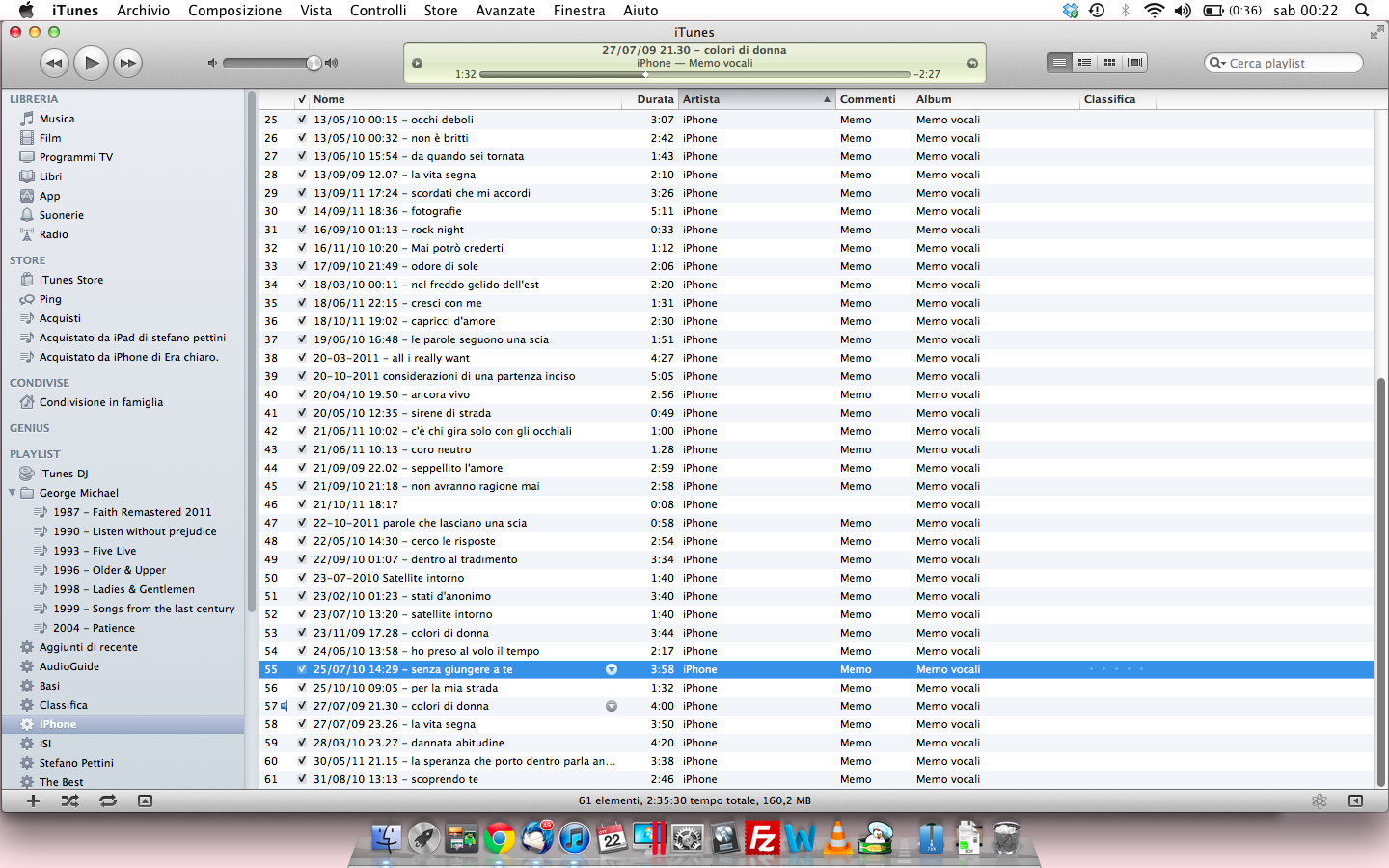Open the Controlli menu
This screenshot has height=868, width=1389.
(378, 11)
